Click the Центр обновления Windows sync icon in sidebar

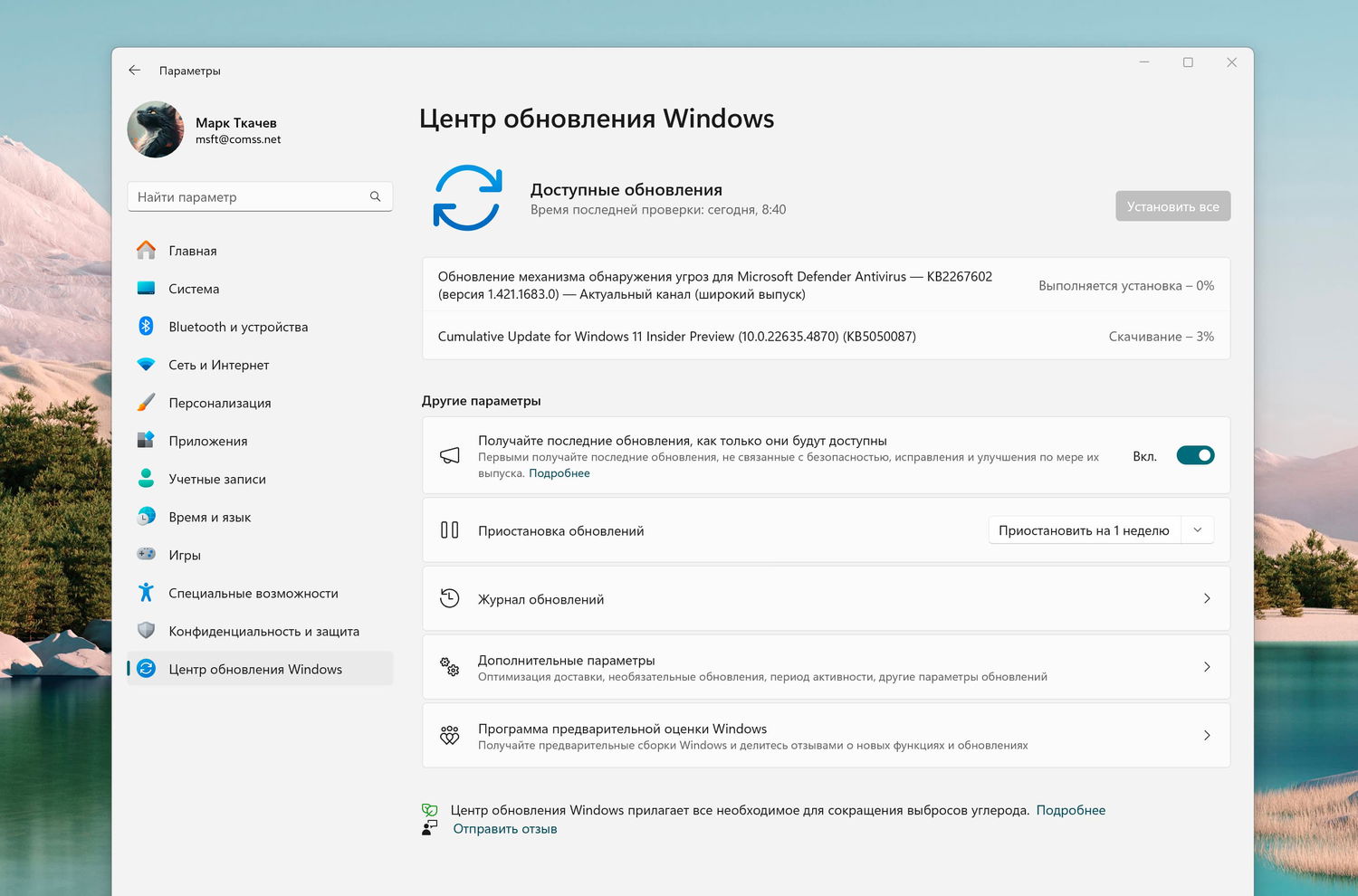click(x=146, y=668)
